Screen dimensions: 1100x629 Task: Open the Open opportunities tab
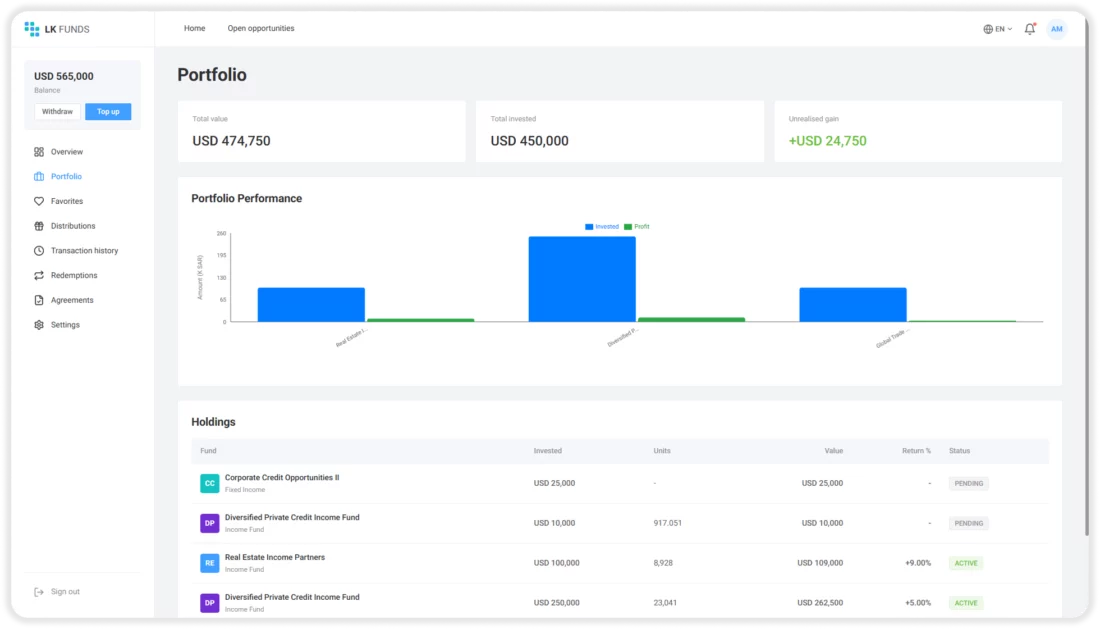tap(261, 29)
